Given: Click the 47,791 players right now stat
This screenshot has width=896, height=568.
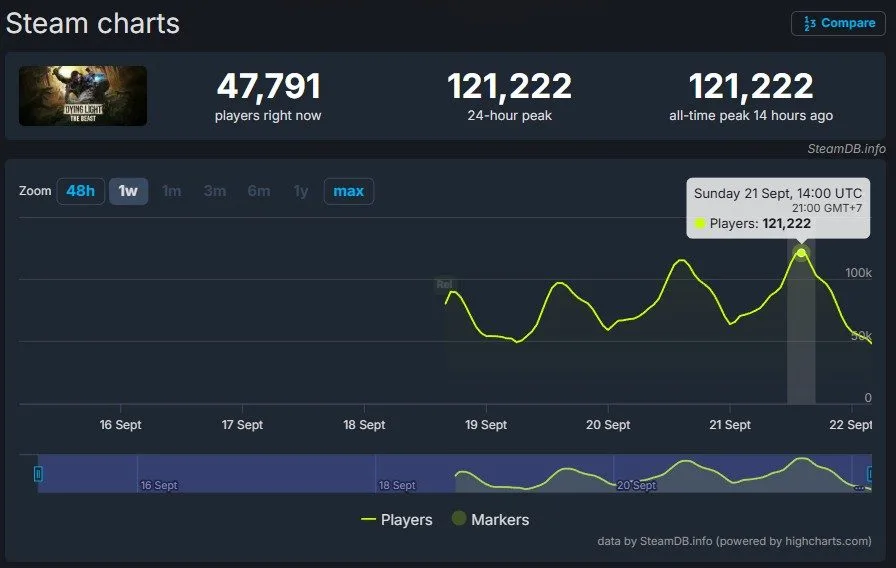Looking at the screenshot, I should pos(268,87).
